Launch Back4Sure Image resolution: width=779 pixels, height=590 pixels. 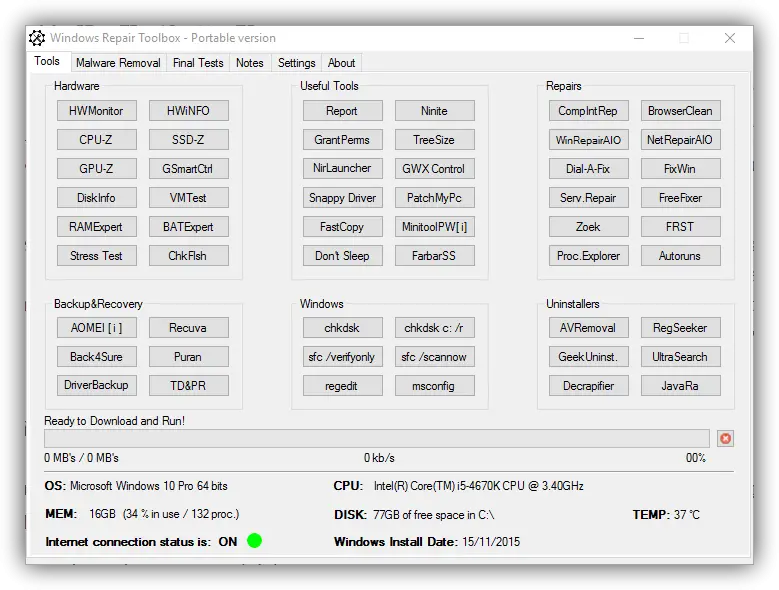[96, 357]
